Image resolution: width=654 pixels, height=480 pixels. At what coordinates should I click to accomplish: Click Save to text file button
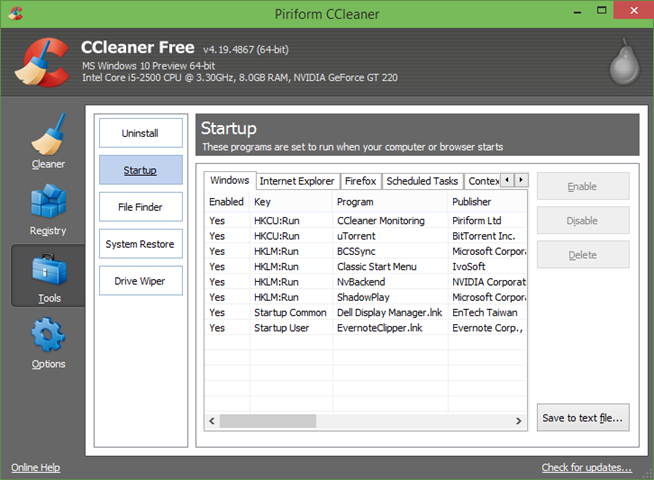click(x=583, y=417)
